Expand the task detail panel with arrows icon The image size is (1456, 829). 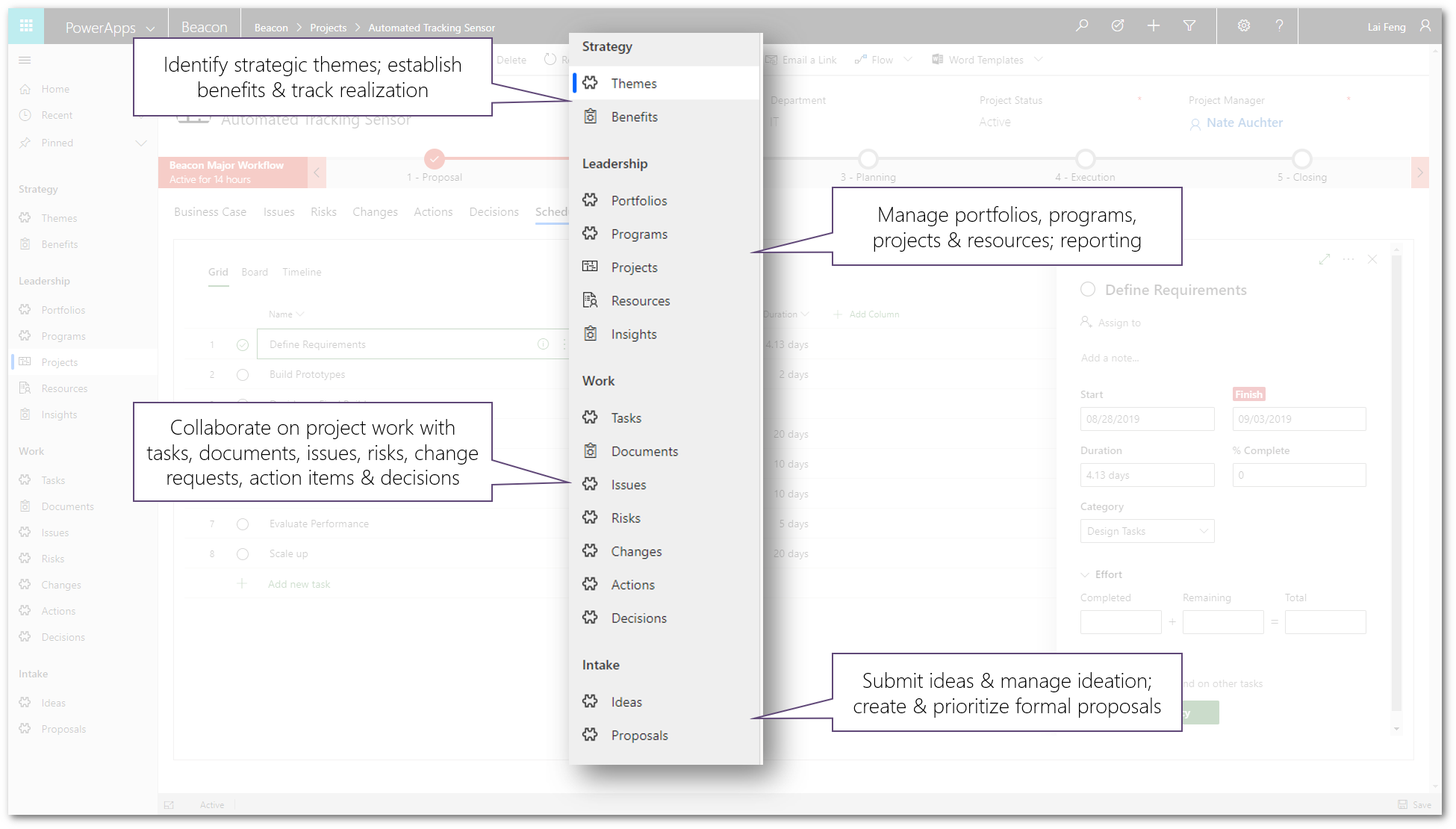pos(1325,259)
